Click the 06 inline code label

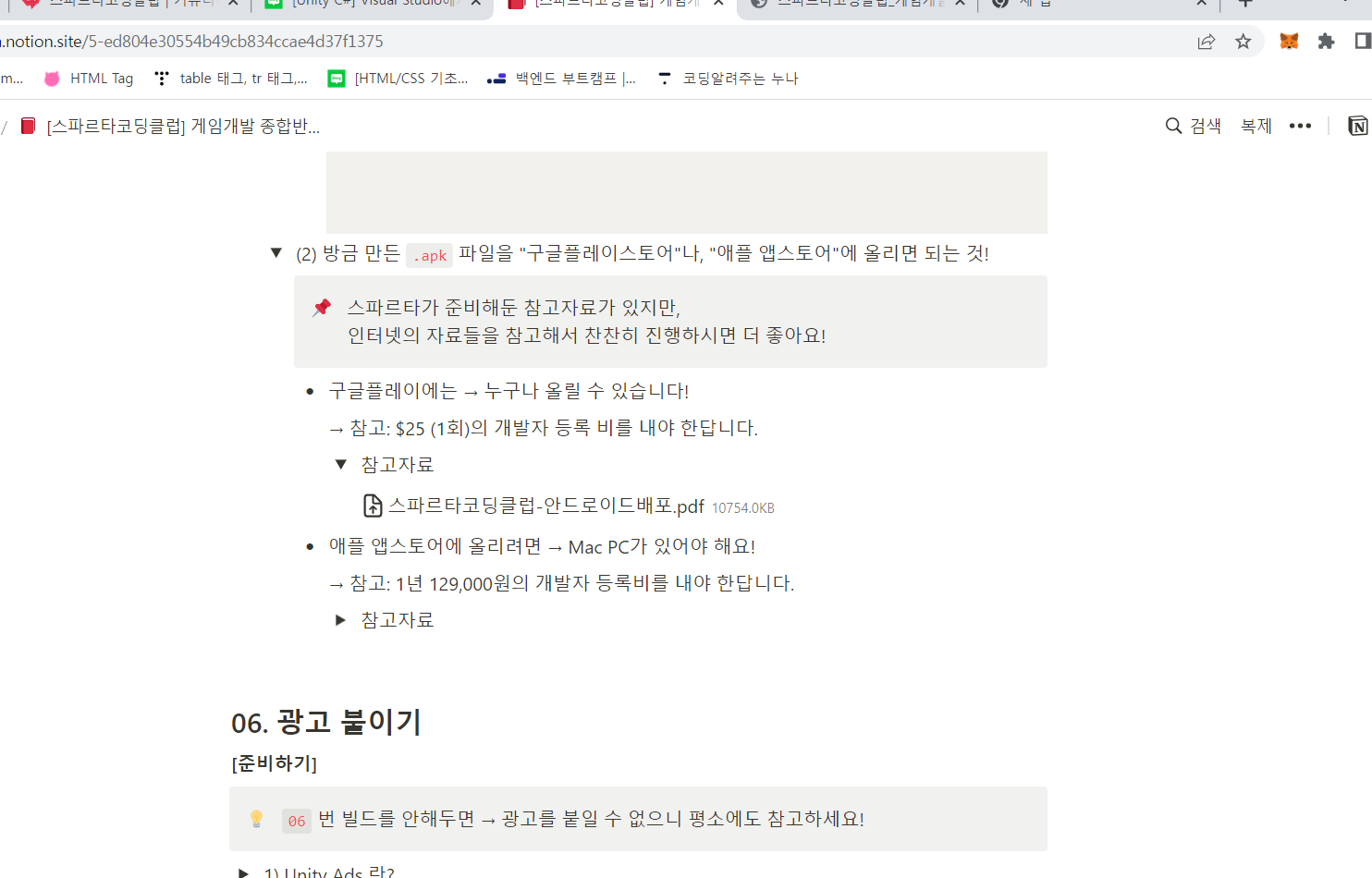tap(297, 821)
